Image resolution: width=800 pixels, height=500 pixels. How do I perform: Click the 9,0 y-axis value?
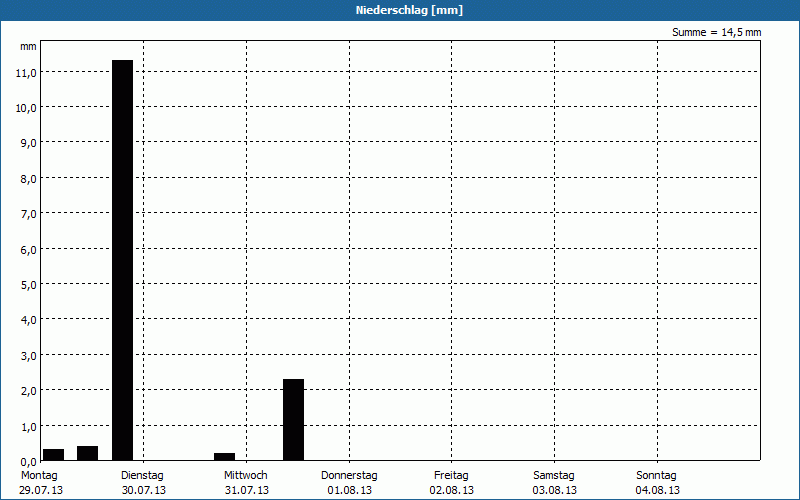(28, 143)
